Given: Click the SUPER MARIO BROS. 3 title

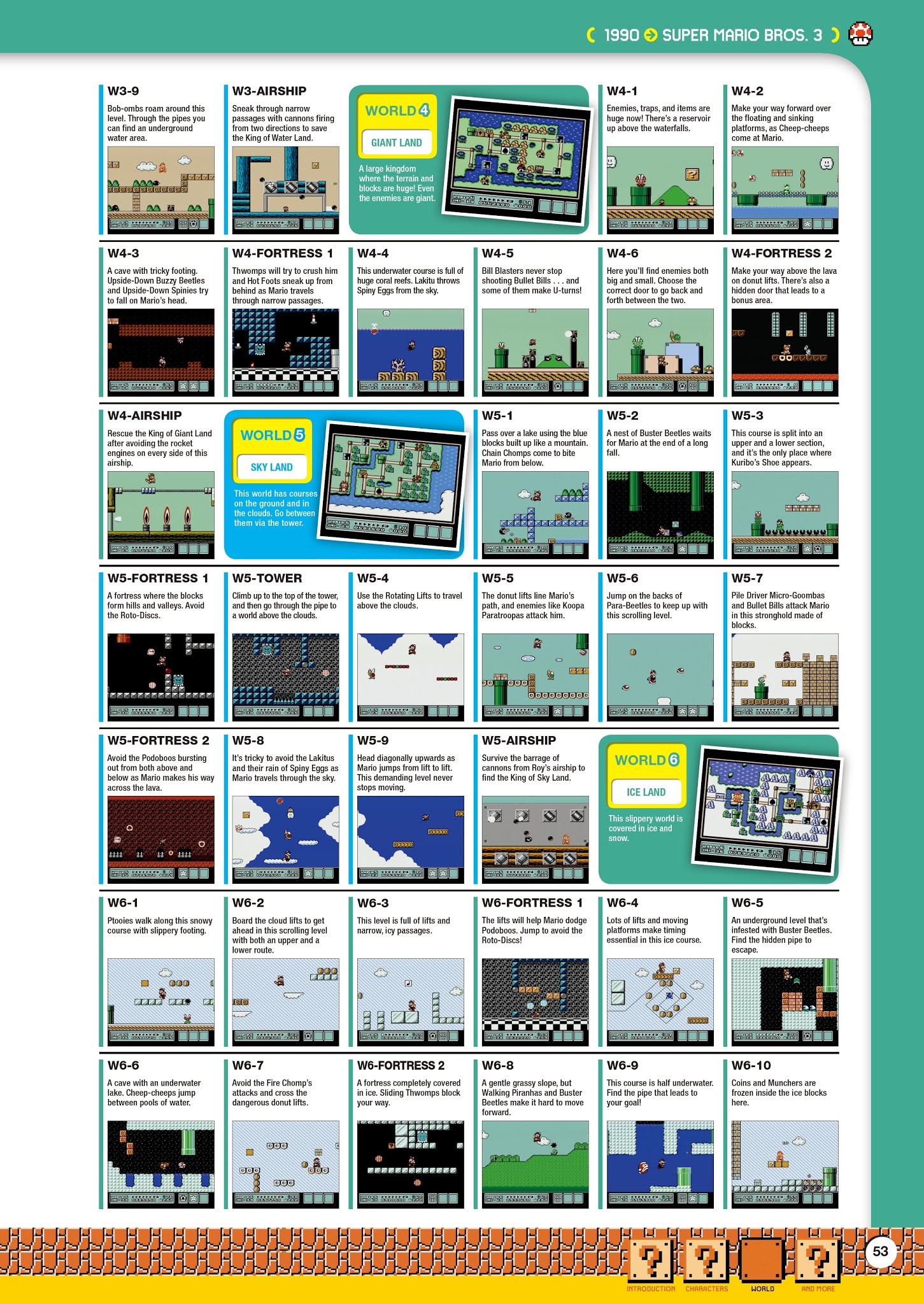Looking at the screenshot, I should point(743,35).
